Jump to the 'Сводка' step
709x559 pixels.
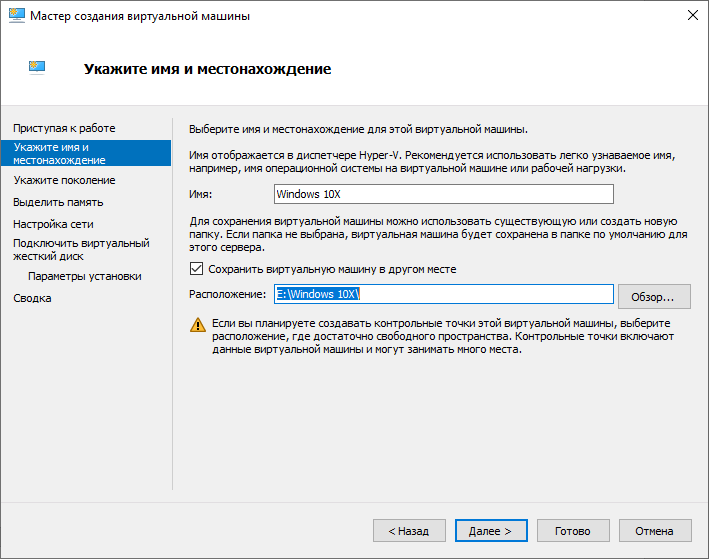[x=32, y=298]
